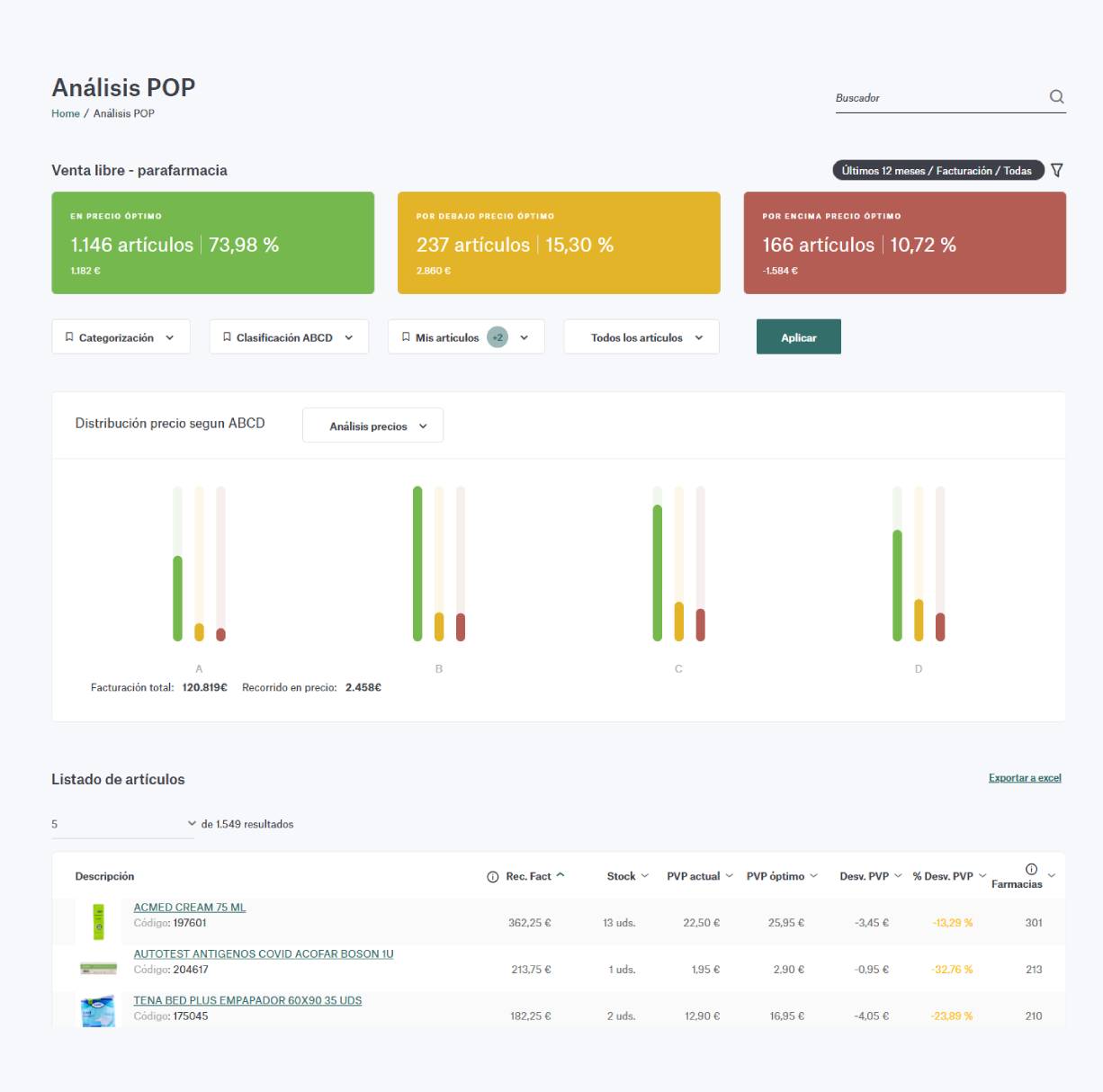This screenshot has width=1103, height=1092.
Task: Sort by Farmacias column chevron
Action: click(x=1052, y=876)
